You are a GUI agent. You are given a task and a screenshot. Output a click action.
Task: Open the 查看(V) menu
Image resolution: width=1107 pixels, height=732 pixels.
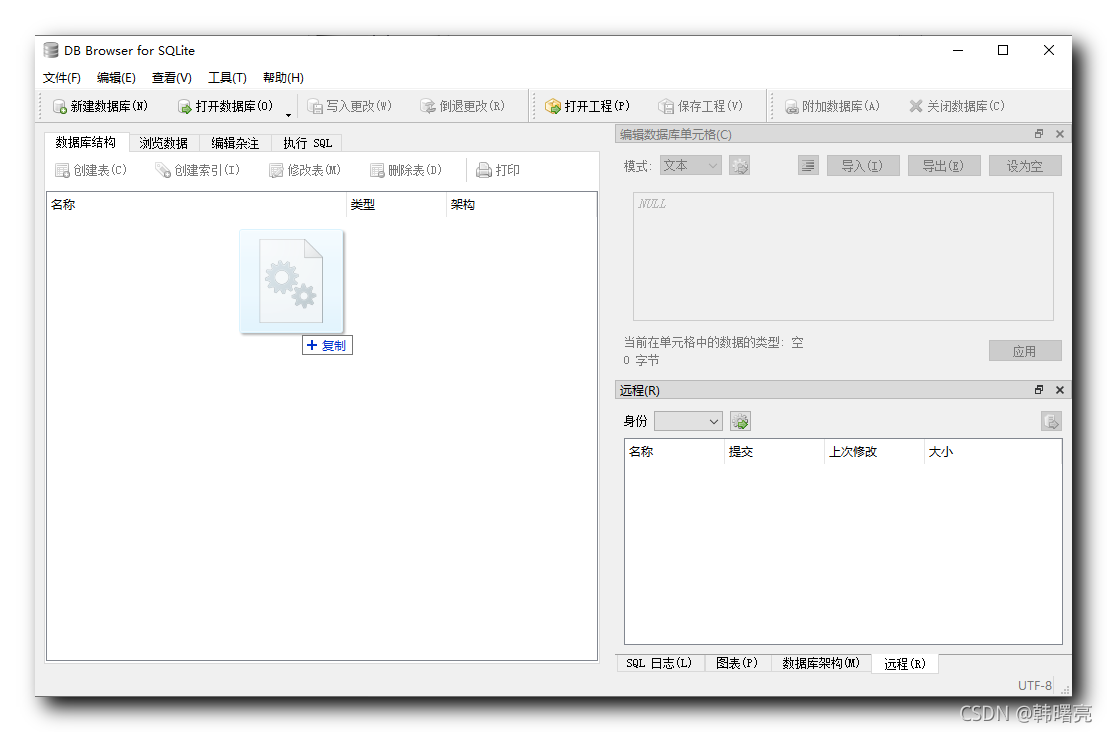pyautogui.click(x=172, y=78)
